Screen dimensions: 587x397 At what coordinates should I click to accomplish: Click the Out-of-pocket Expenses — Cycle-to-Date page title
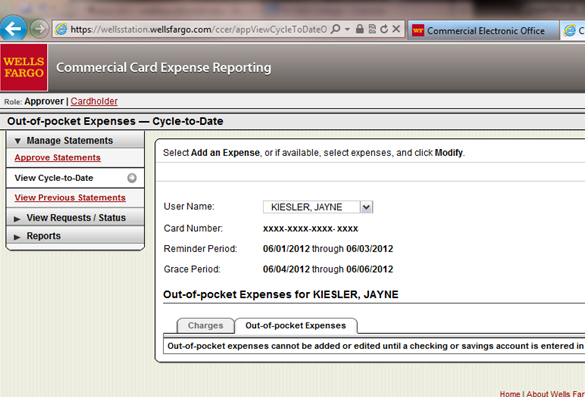click(x=115, y=121)
